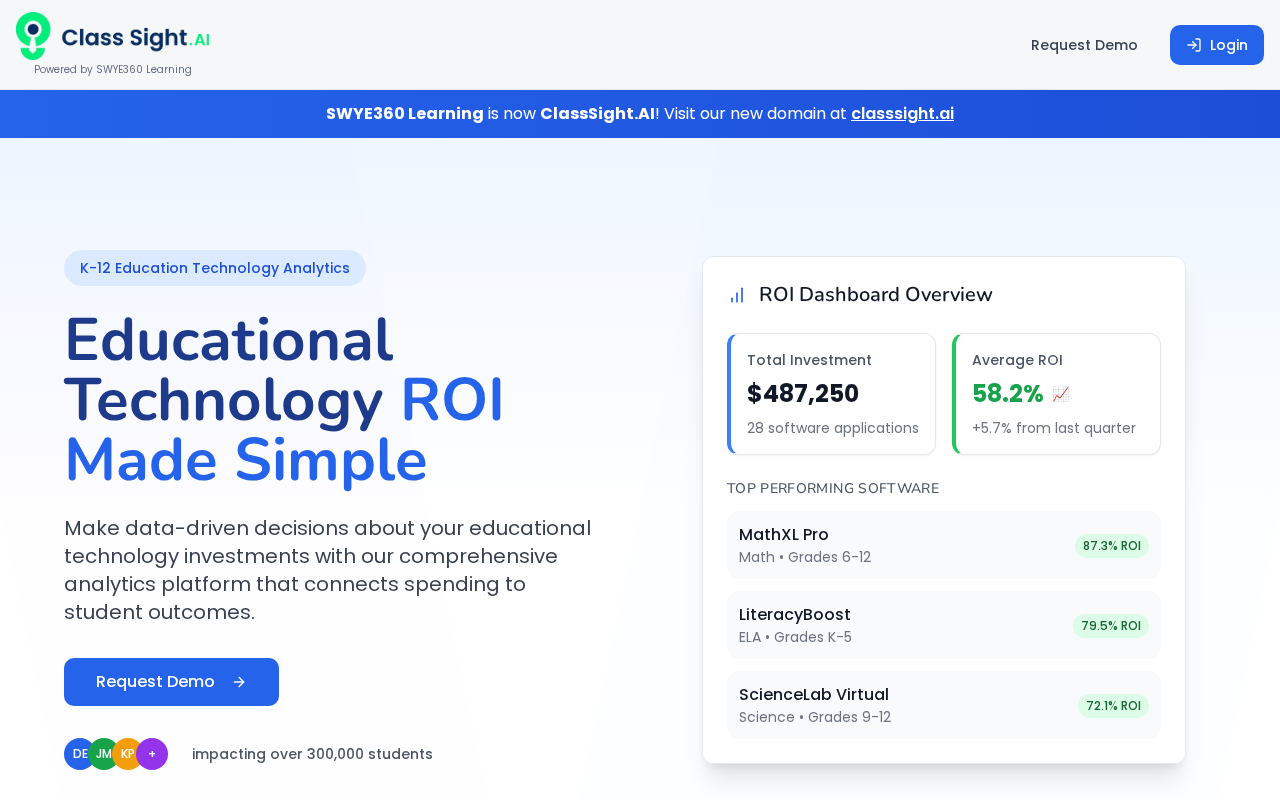Click the purple plus avatar circle
The image size is (1280, 800).
click(x=152, y=754)
